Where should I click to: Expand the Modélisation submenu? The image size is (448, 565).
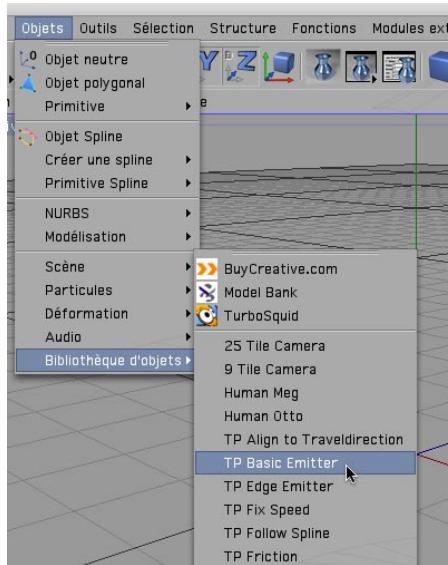point(107,237)
